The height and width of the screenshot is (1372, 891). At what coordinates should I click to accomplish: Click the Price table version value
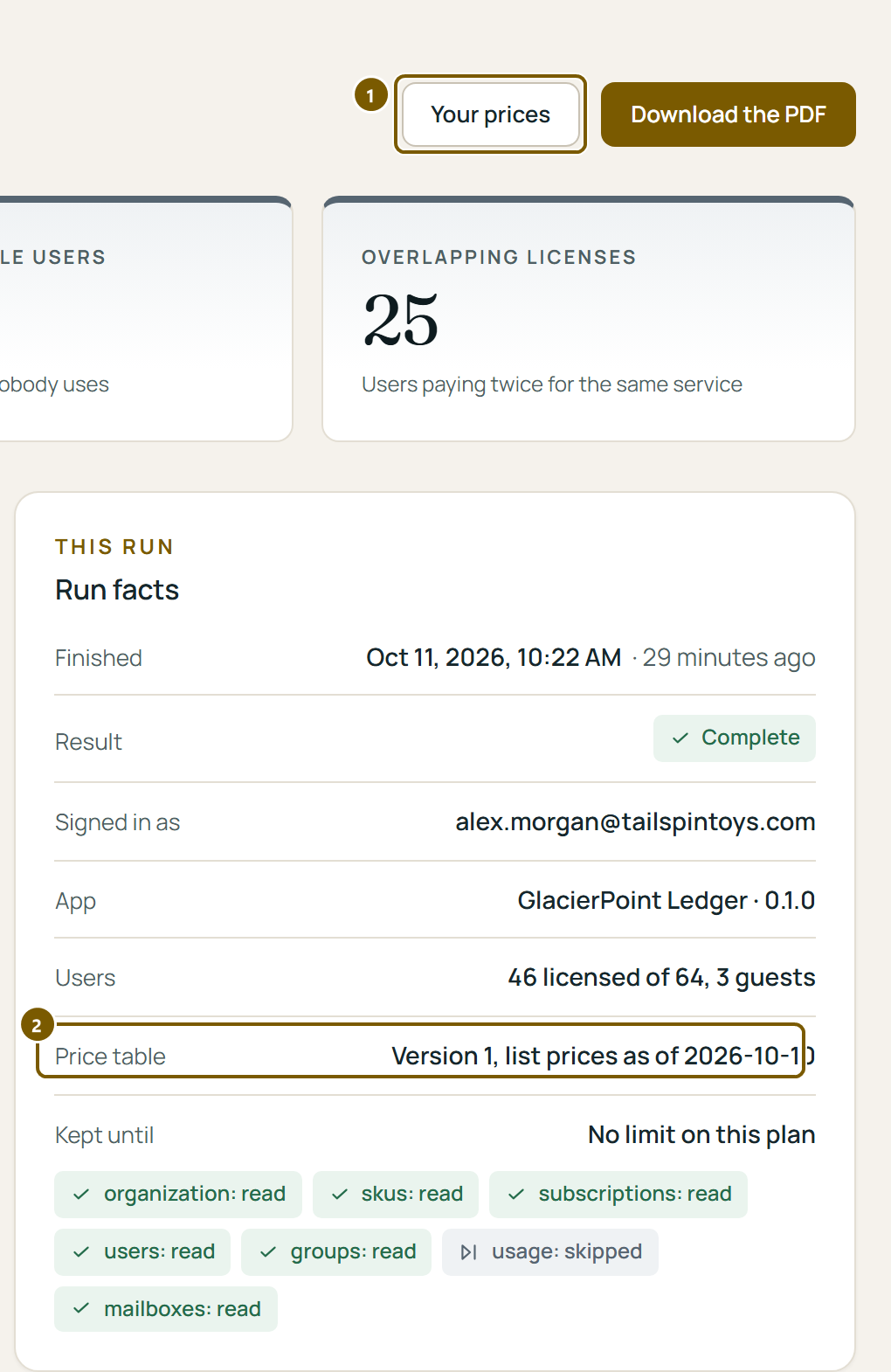coord(603,1057)
